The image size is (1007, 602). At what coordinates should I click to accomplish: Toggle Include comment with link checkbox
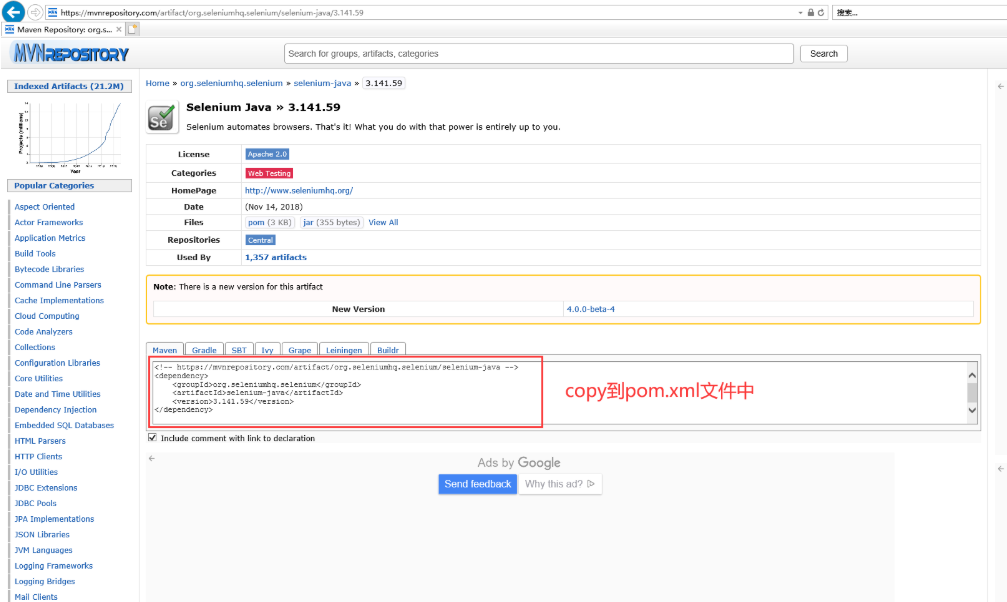pyautogui.click(x=152, y=438)
